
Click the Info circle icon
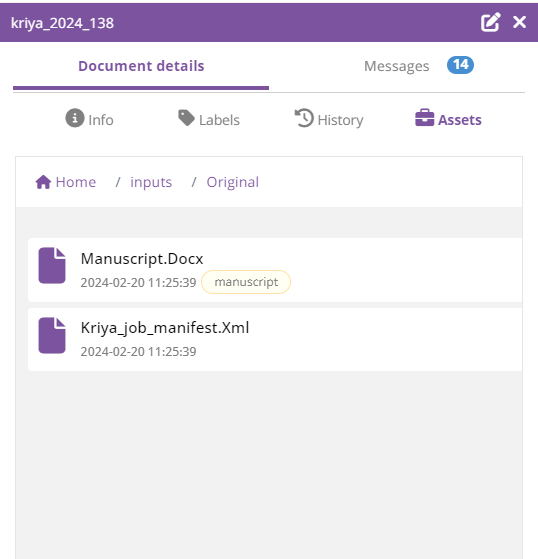75,118
